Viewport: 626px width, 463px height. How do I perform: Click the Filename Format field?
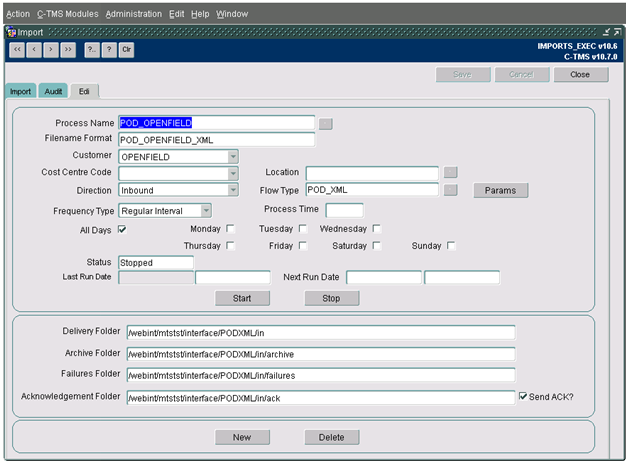[x=216, y=140]
